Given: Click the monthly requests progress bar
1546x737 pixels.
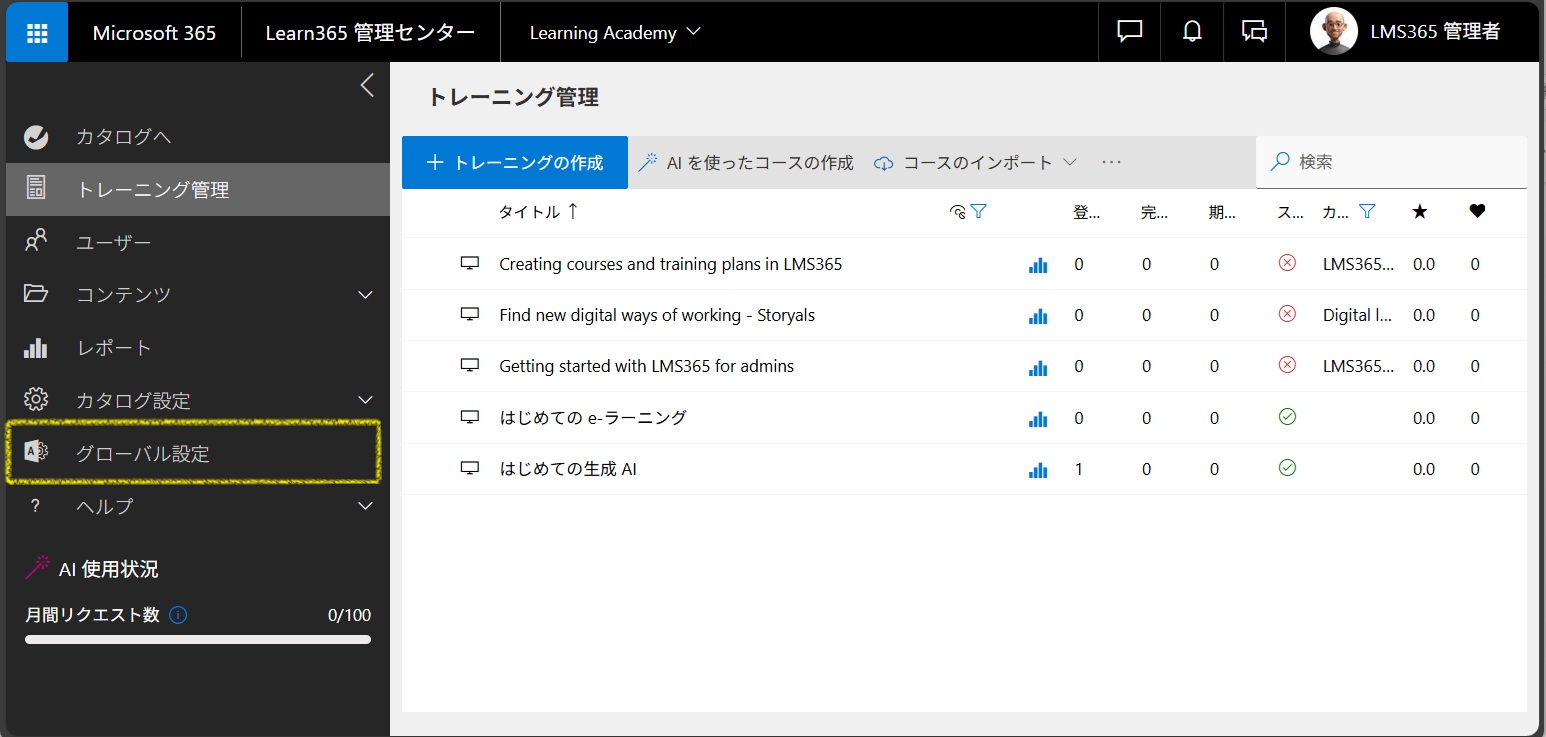Looking at the screenshot, I should (x=198, y=640).
